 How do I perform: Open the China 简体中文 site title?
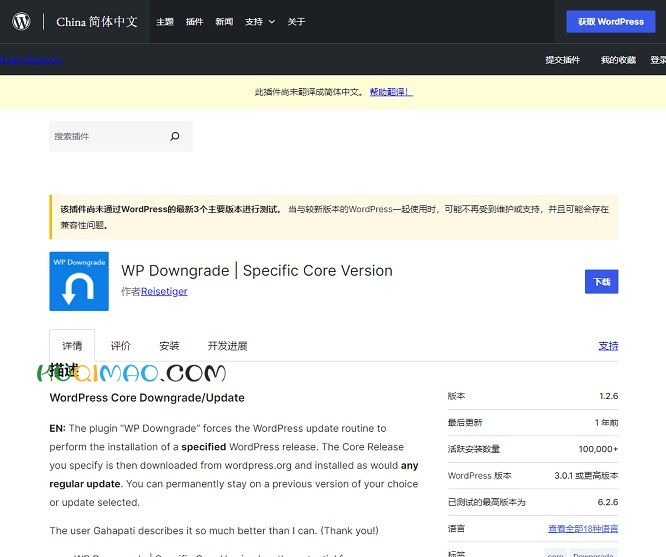97,22
